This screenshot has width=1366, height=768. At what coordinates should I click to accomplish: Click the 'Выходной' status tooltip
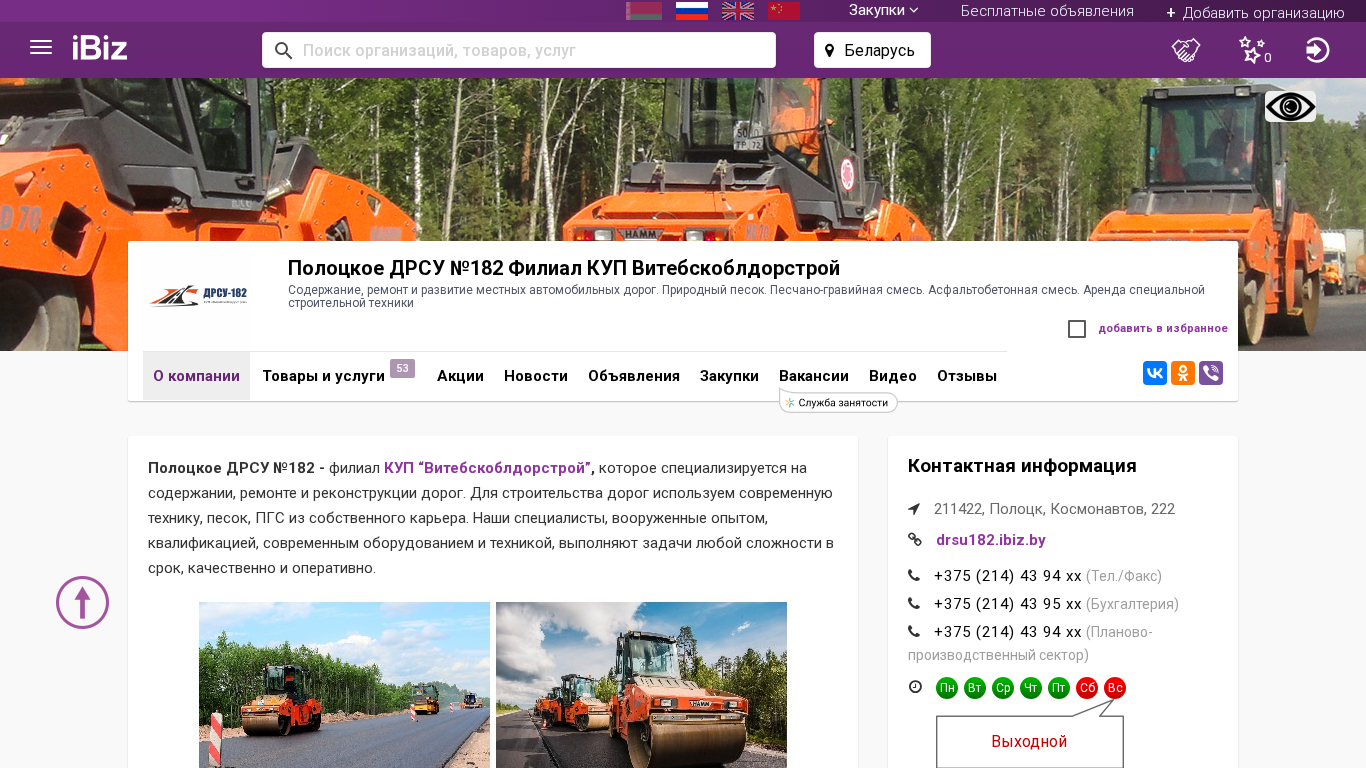[1030, 742]
